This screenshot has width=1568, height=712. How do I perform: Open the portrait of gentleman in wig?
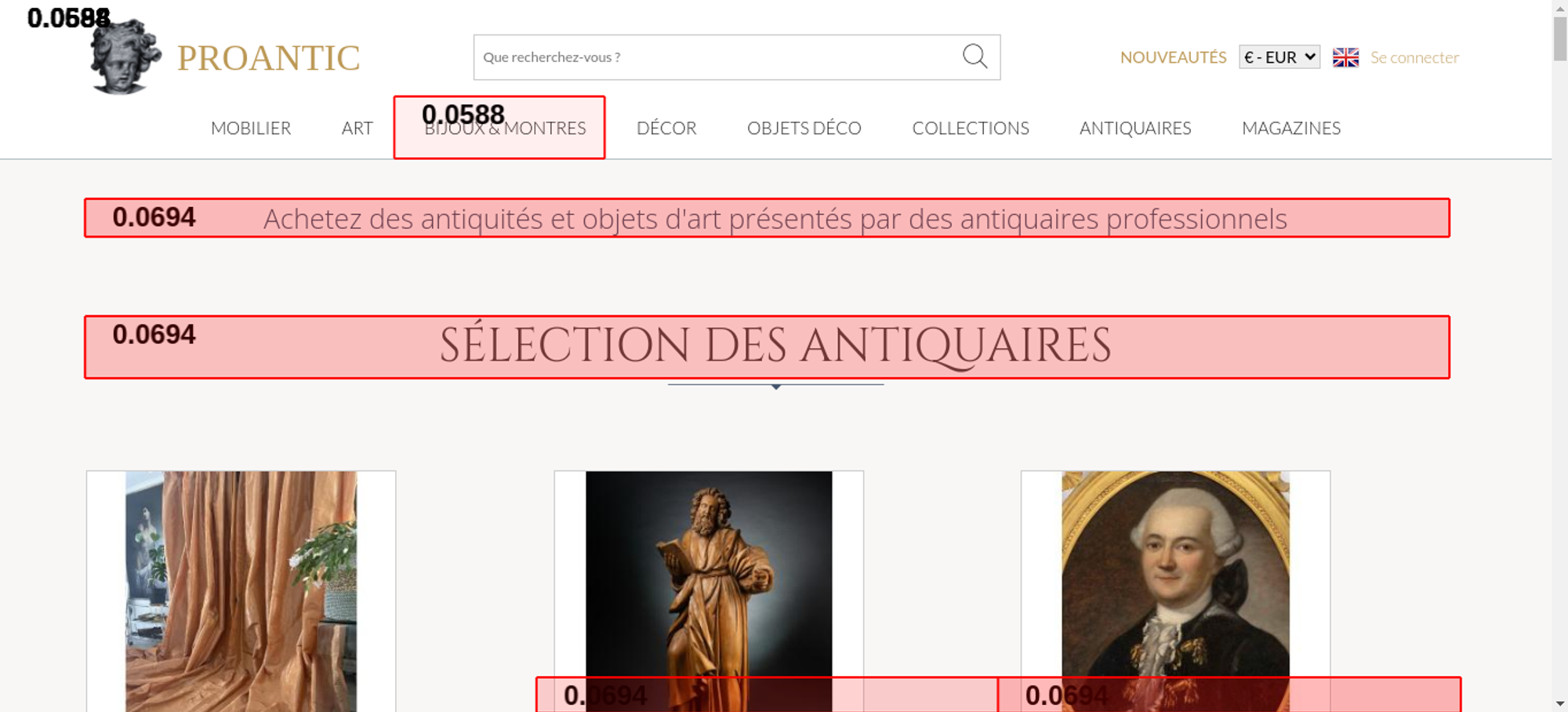1175,572
